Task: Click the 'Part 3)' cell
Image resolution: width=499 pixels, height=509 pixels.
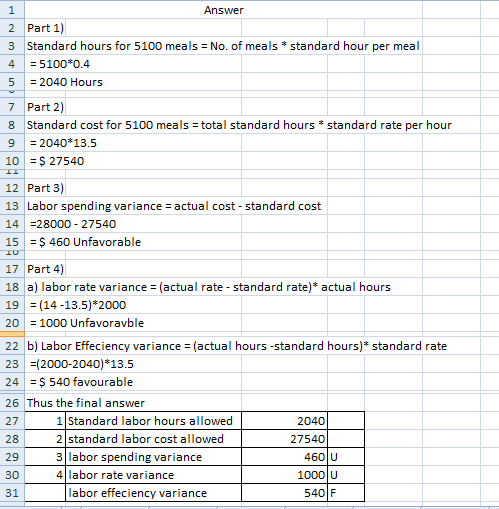Action: tap(45, 188)
